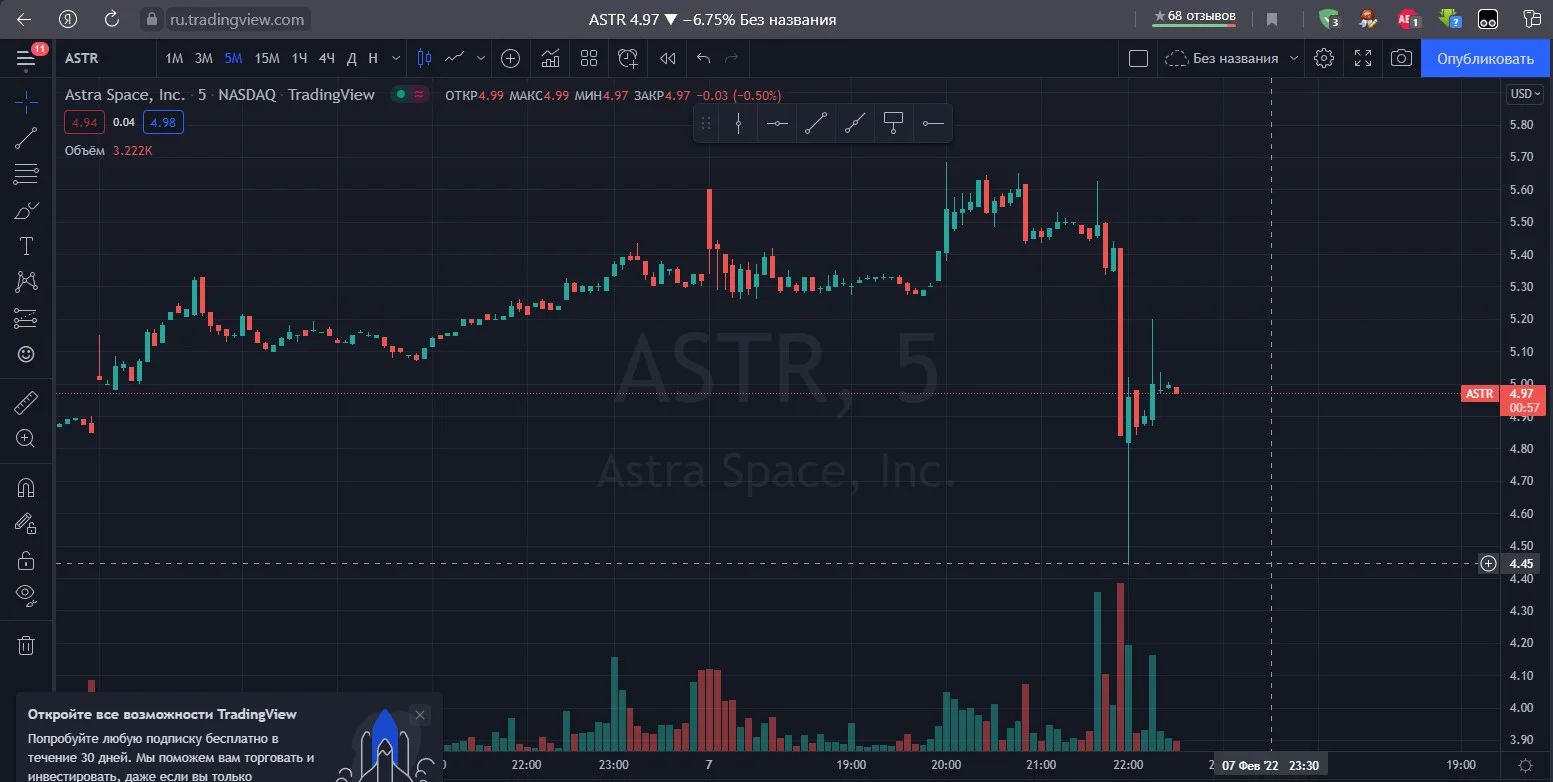Open the chart patterns tool
1553x782 pixels.
[26, 283]
